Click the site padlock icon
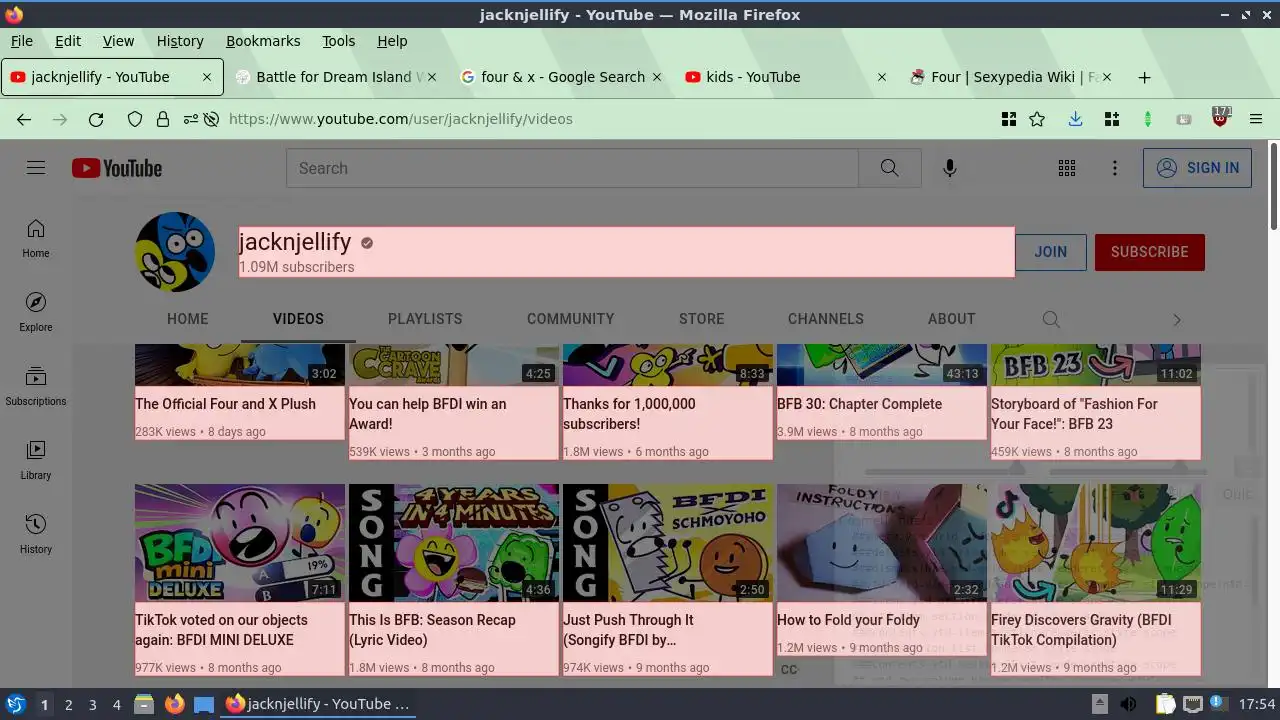This screenshot has height=720, width=1280. [163, 119]
